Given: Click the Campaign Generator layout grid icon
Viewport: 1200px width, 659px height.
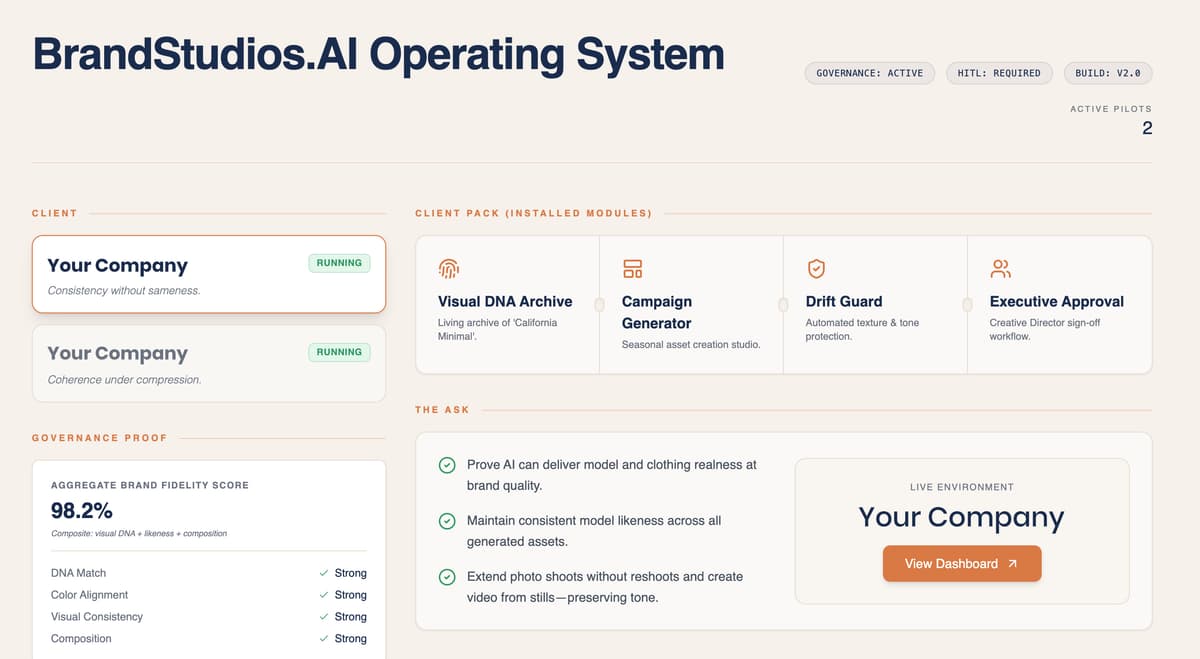Looking at the screenshot, I should coord(632,268).
